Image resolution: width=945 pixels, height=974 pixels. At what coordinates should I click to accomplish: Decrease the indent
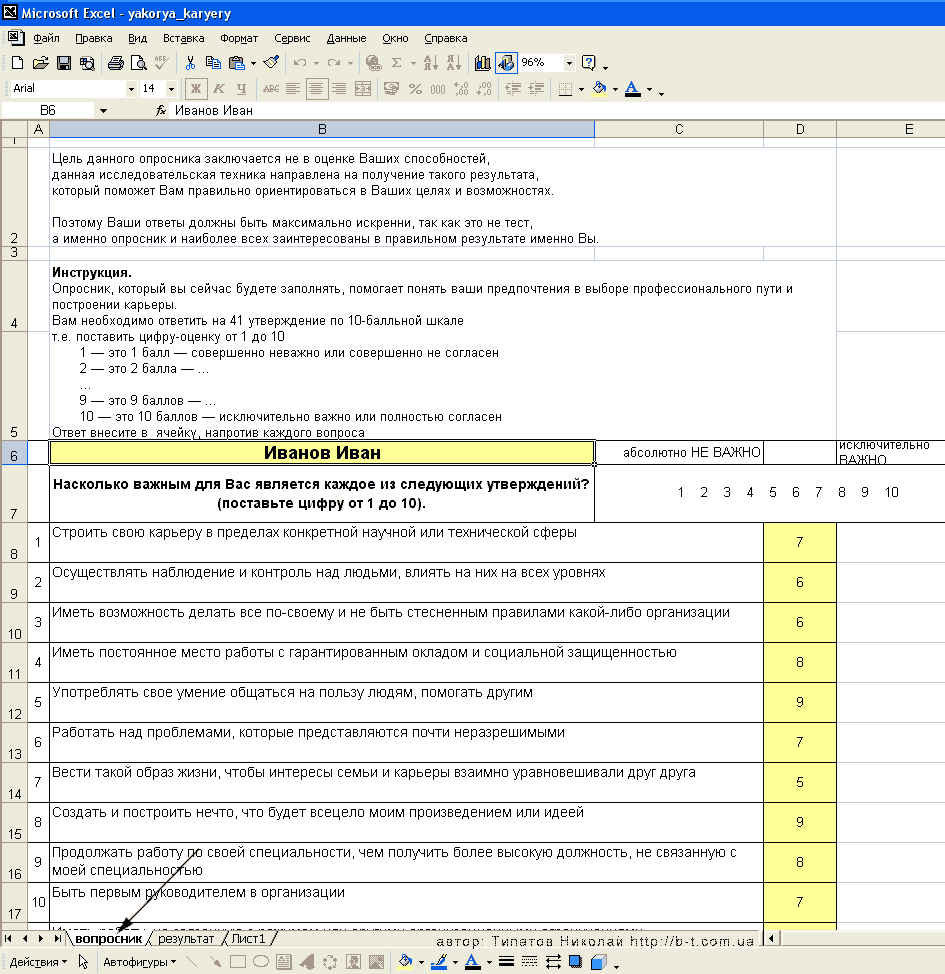click(513, 89)
